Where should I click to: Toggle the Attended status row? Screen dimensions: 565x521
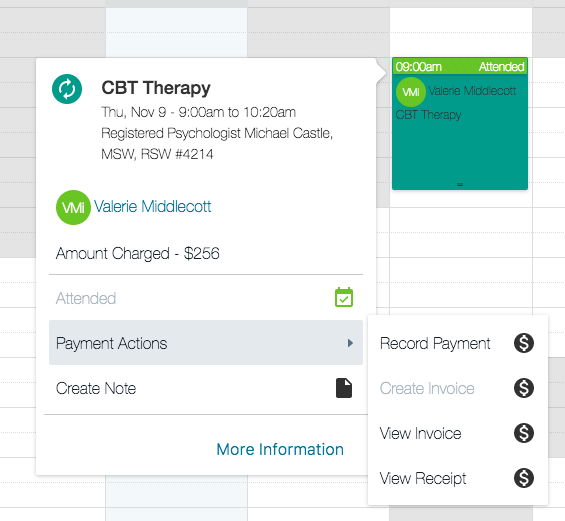click(x=206, y=298)
